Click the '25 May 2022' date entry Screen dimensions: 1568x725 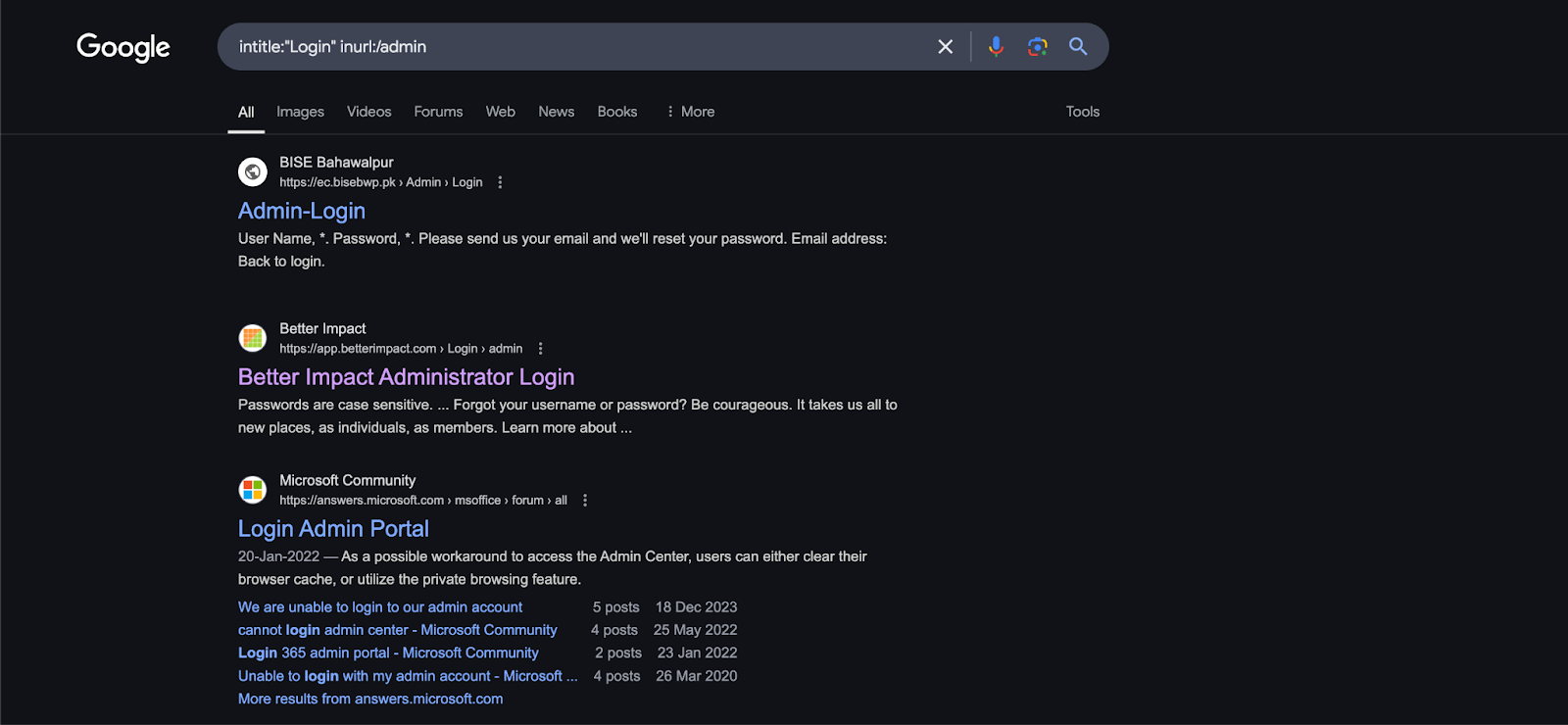696,630
